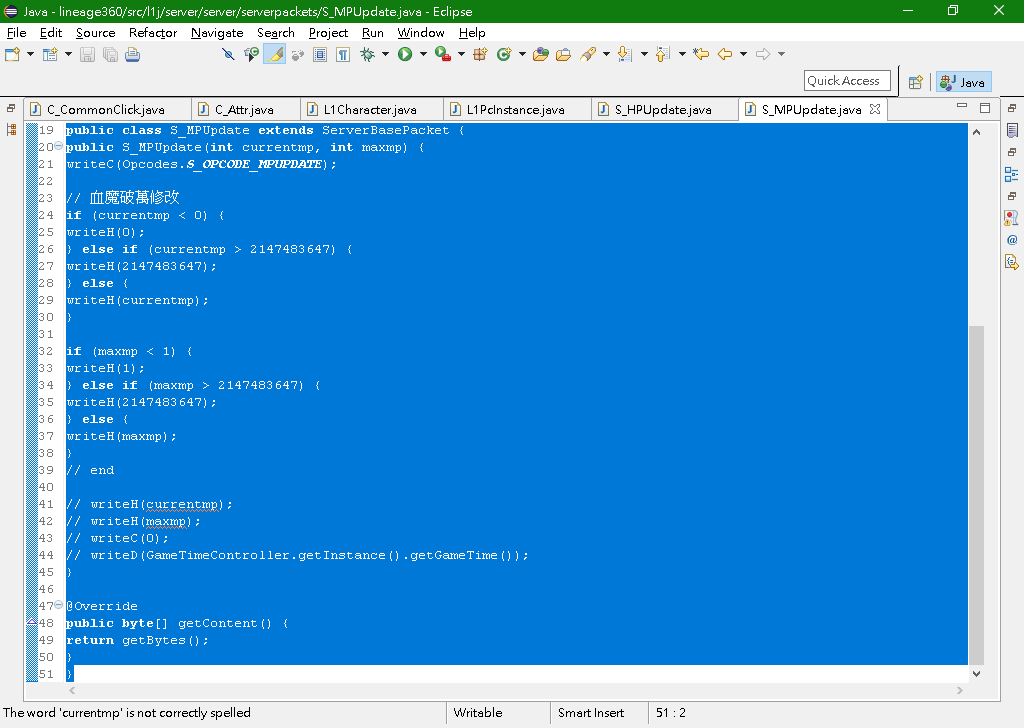The height and width of the screenshot is (728, 1024).
Task: Switch to the L1PcInstance.java tab
Action: [515, 110]
